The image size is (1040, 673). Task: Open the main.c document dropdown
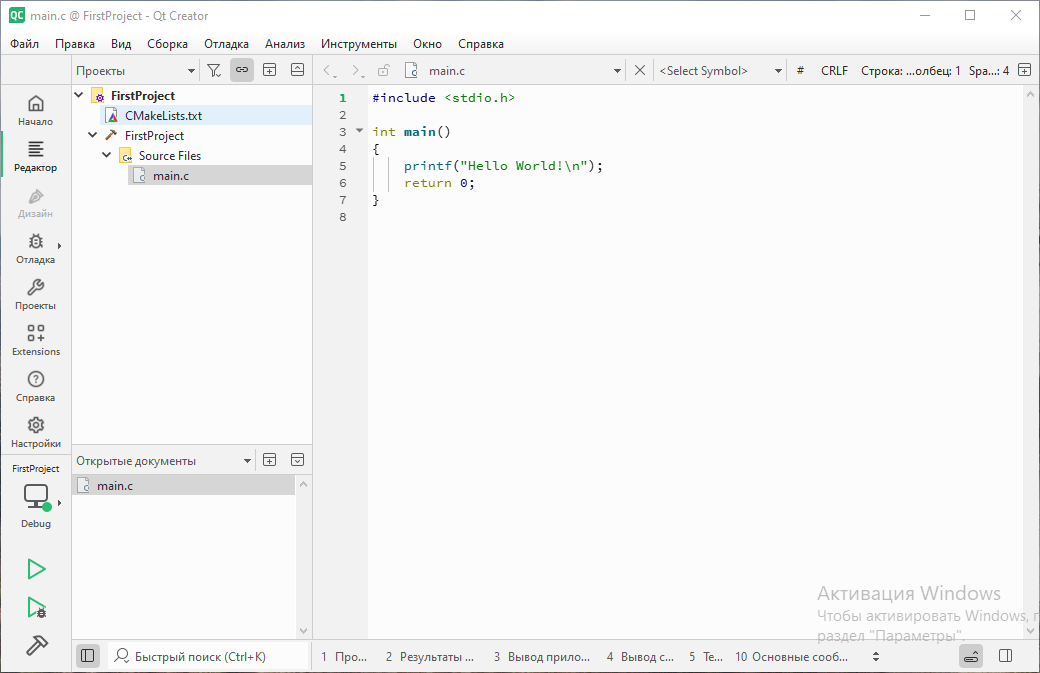coord(513,70)
